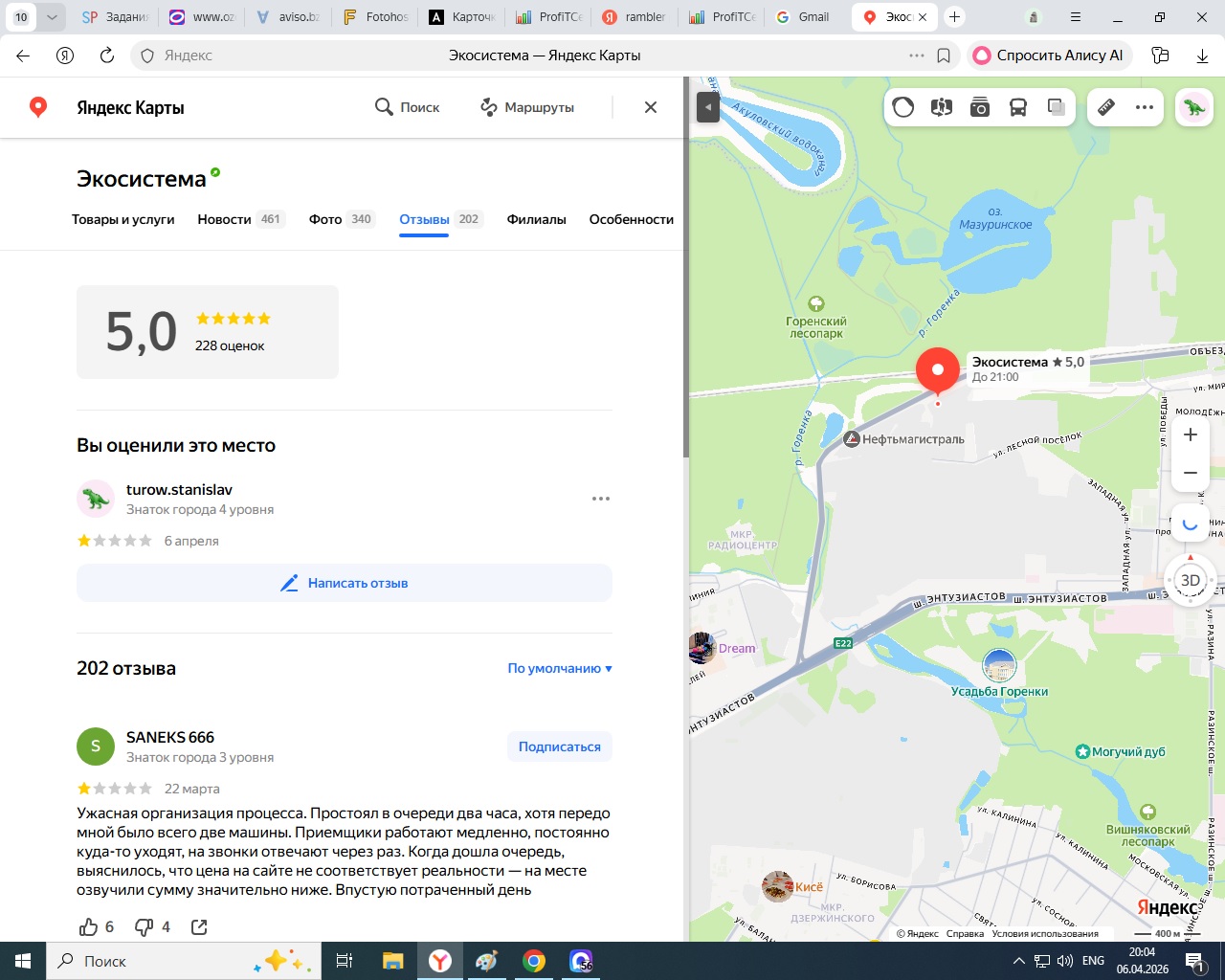Click the taskbar Поиск search box
This screenshot has height=980, width=1225.
tap(182, 961)
